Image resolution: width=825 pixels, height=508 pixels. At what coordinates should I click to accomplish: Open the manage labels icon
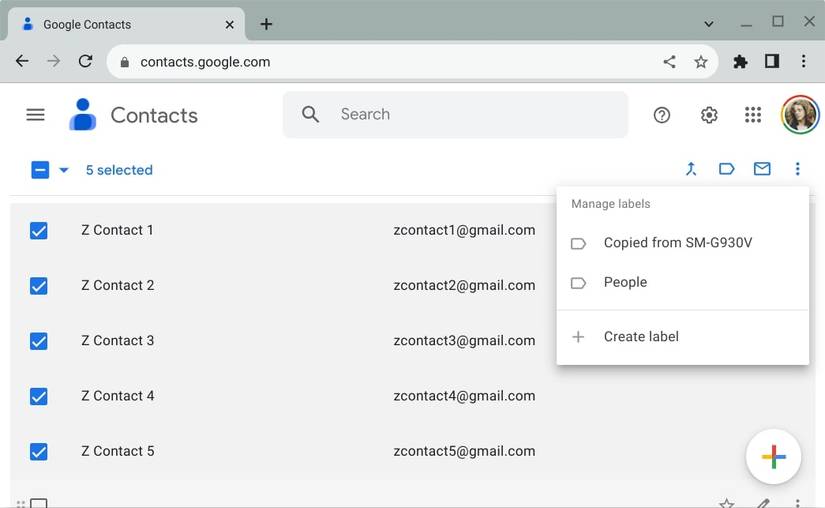[727, 169]
